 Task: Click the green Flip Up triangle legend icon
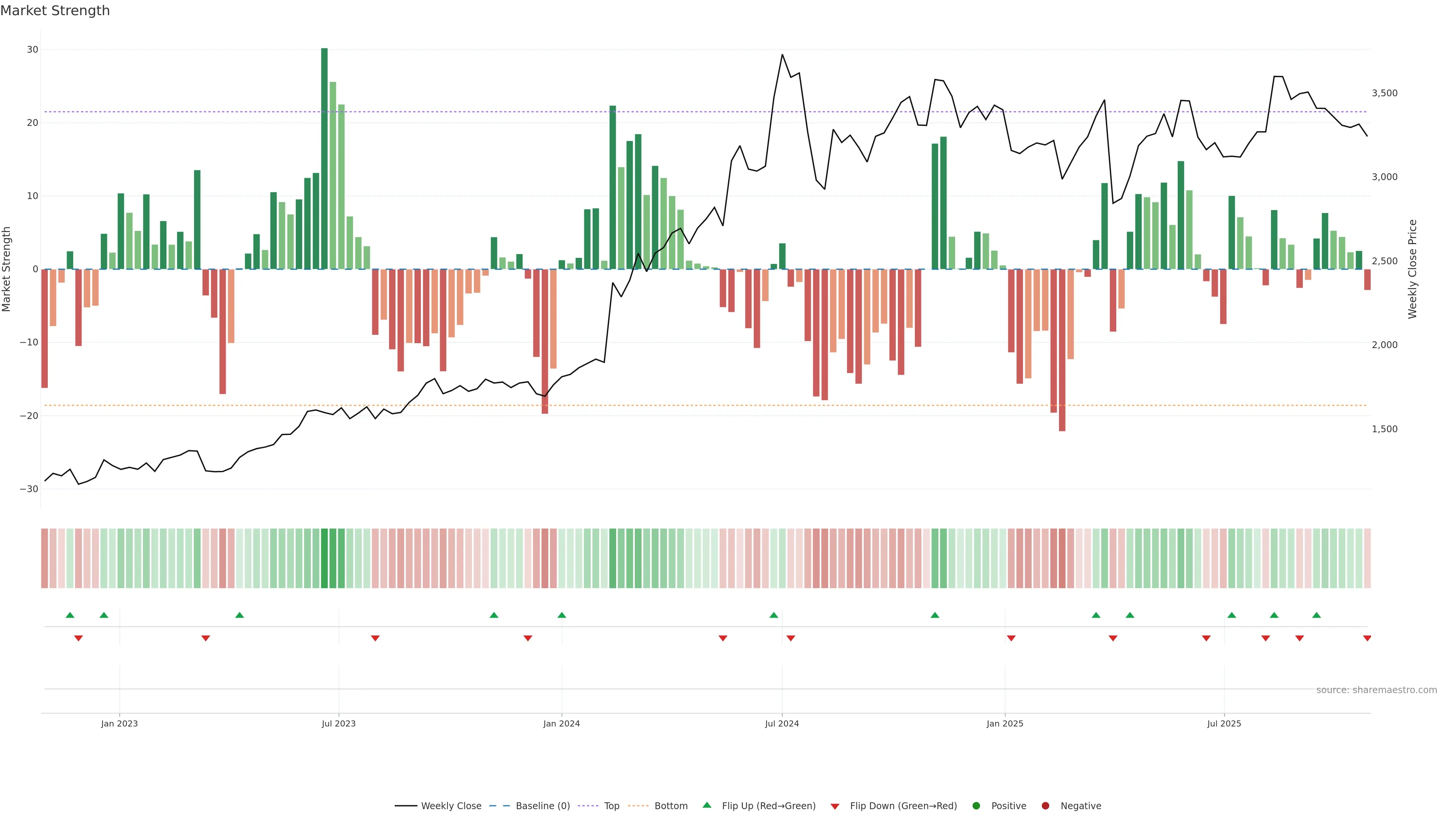(706, 805)
